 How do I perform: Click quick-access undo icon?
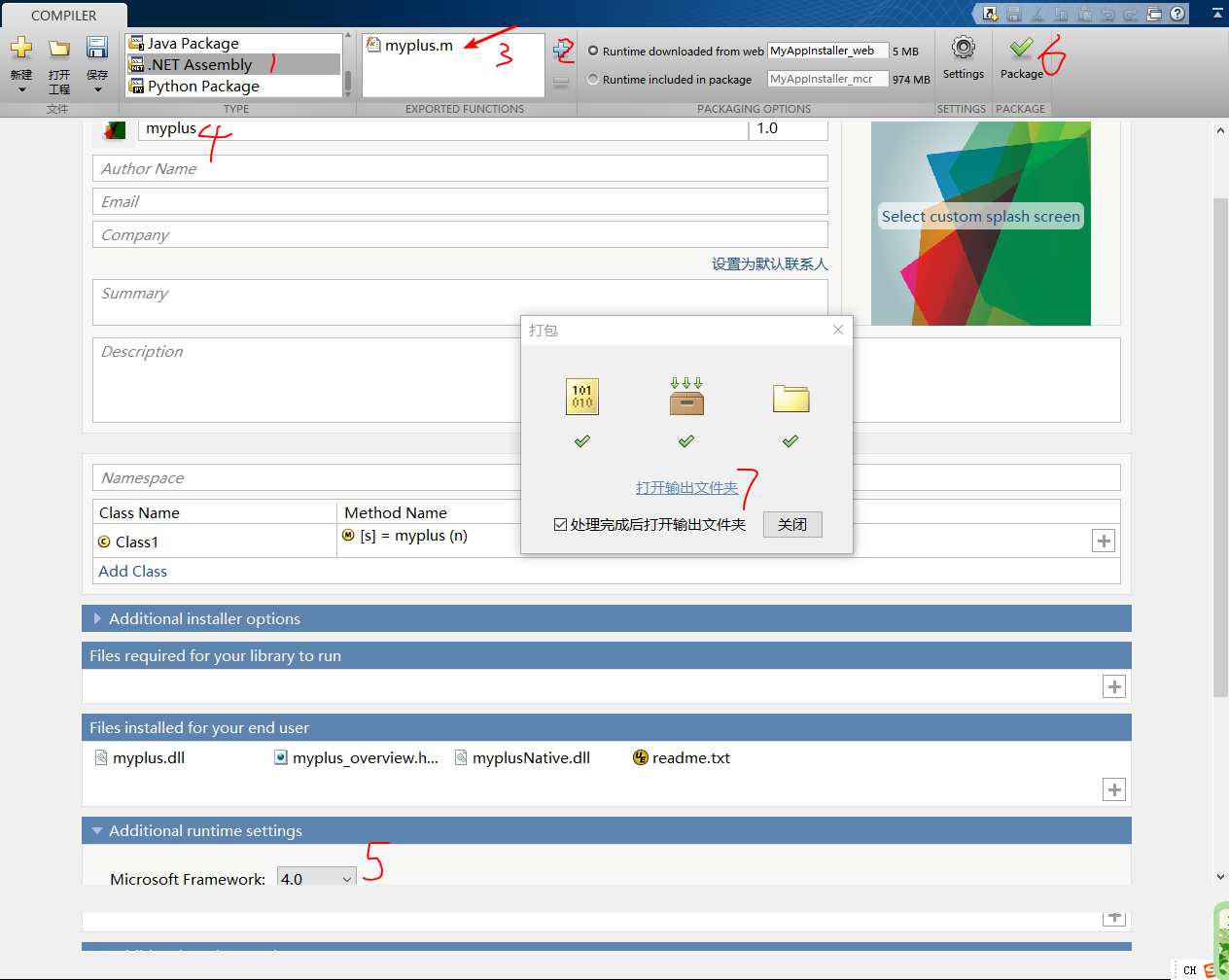(x=1107, y=14)
